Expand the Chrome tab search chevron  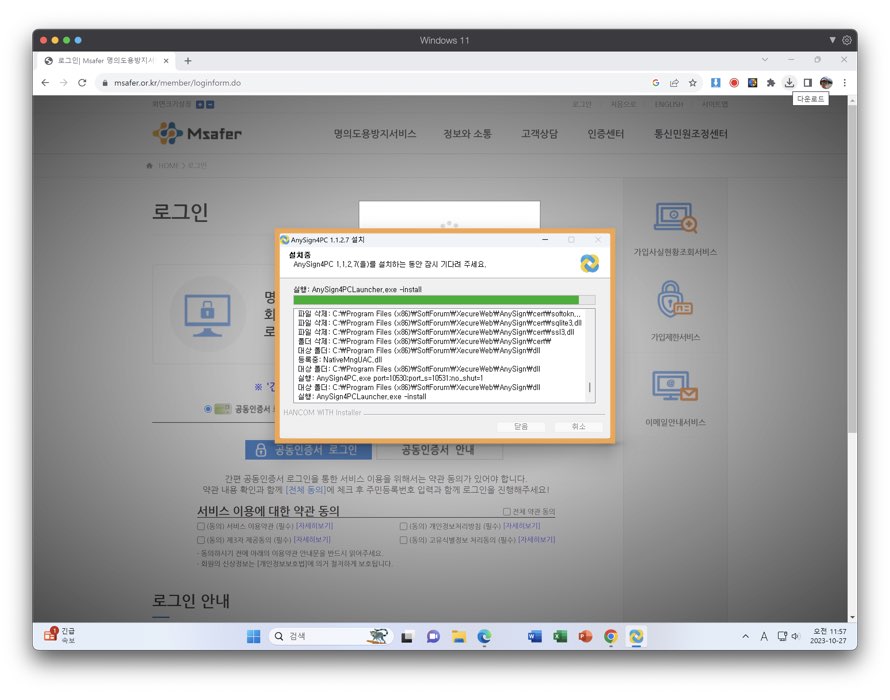(765, 60)
